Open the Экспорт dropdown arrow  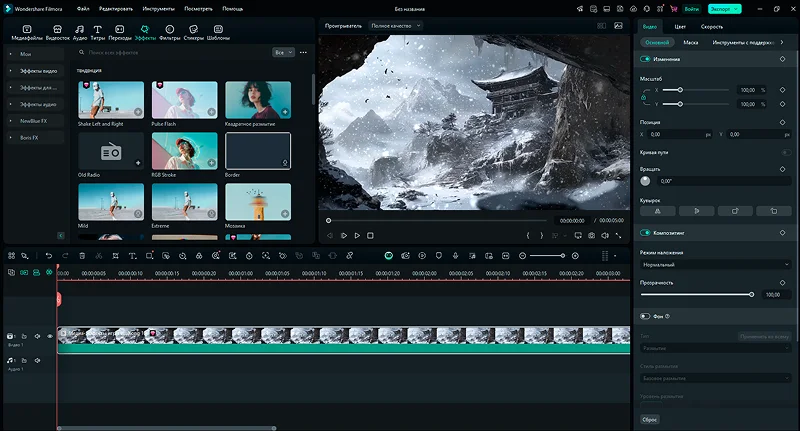(736, 9)
